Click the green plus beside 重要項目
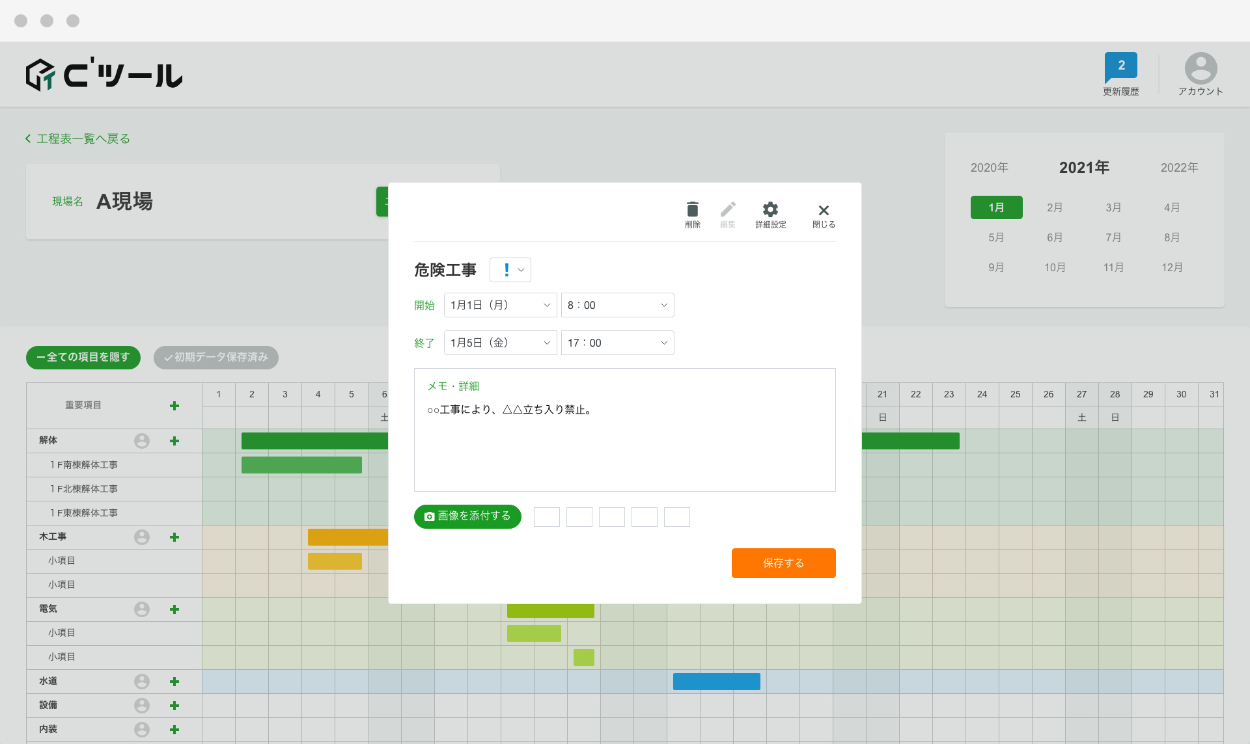 click(174, 405)
